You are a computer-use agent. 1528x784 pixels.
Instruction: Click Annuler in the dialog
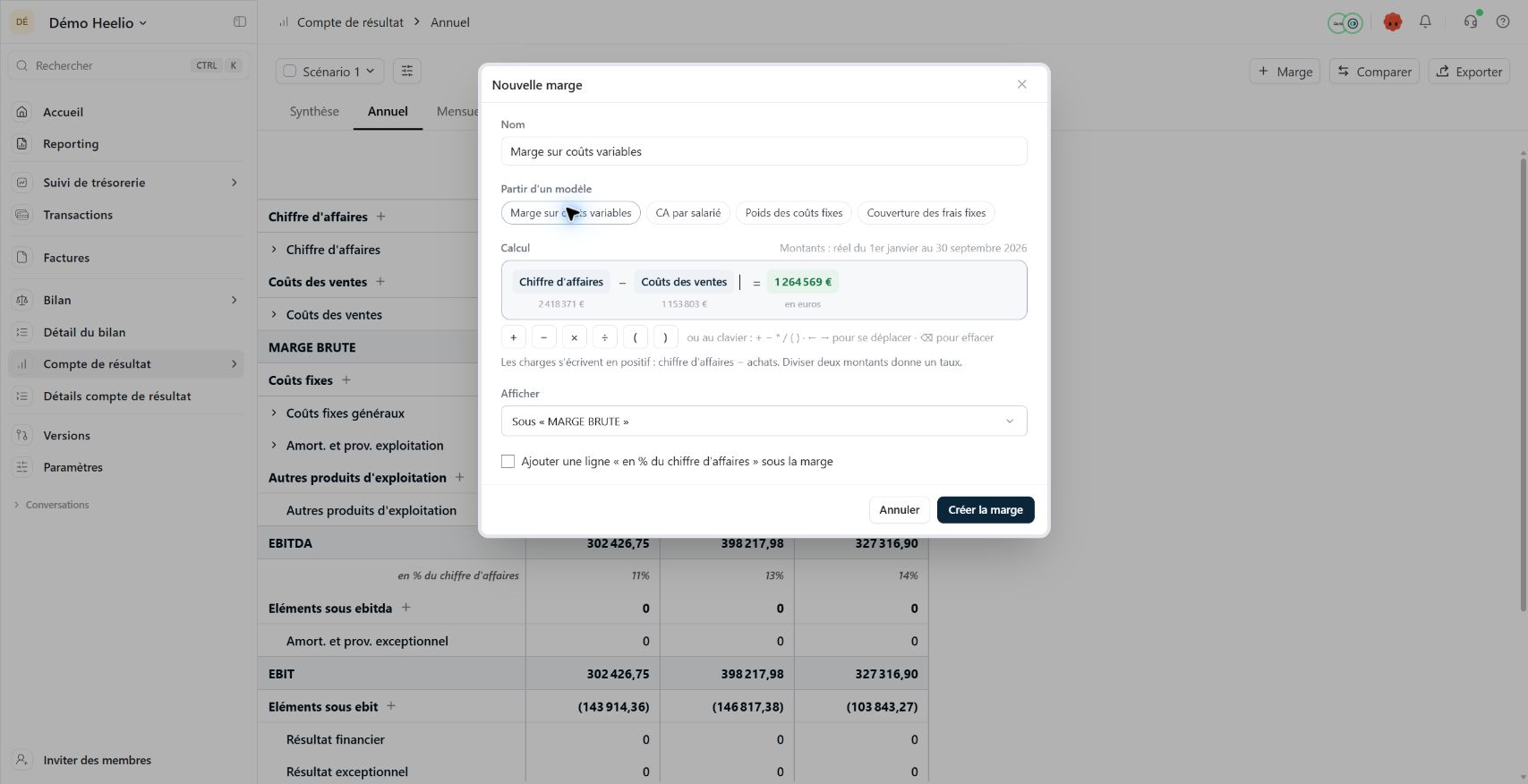coord(899,509)
